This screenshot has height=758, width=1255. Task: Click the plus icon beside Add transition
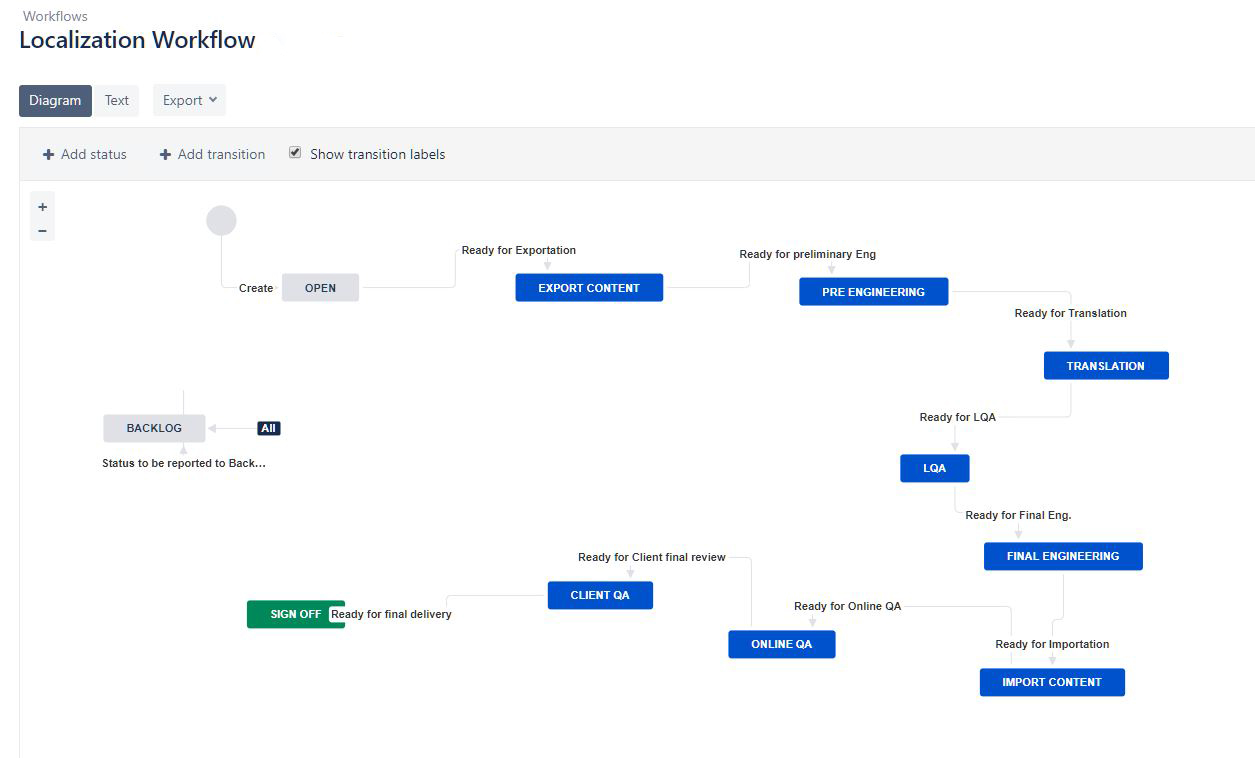[x=164, y=154]
